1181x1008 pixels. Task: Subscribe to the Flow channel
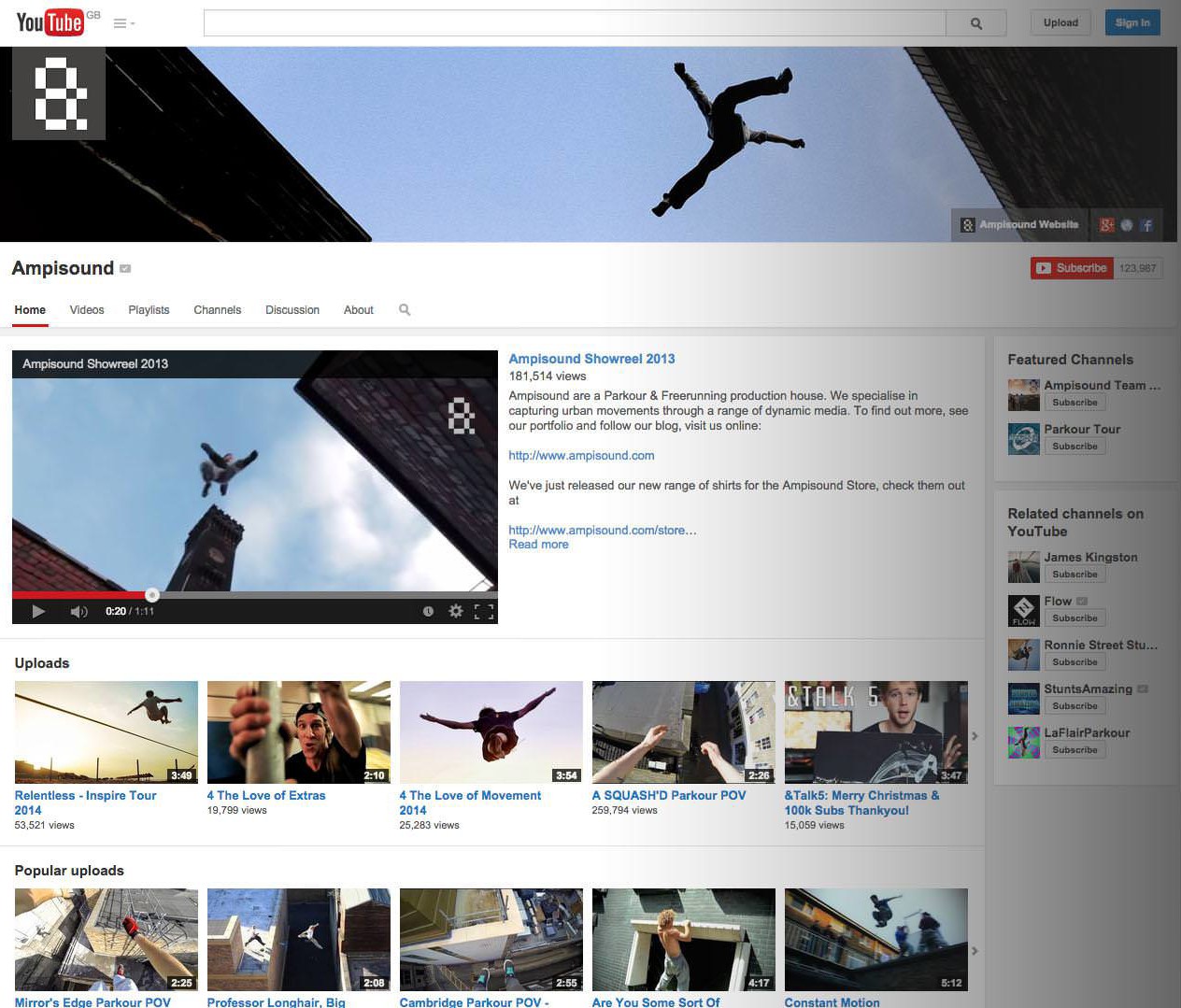[x=1074, y=618]
